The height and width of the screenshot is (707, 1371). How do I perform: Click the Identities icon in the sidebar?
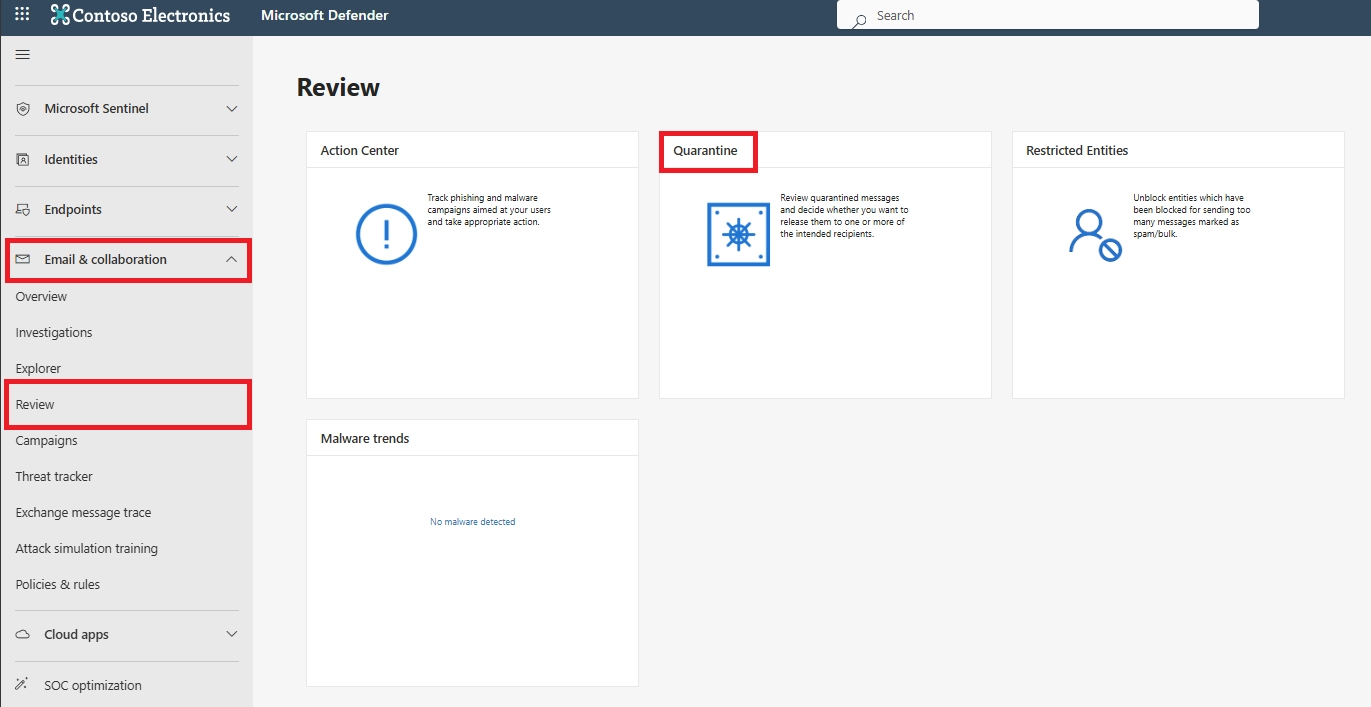[x=21, y=158]
